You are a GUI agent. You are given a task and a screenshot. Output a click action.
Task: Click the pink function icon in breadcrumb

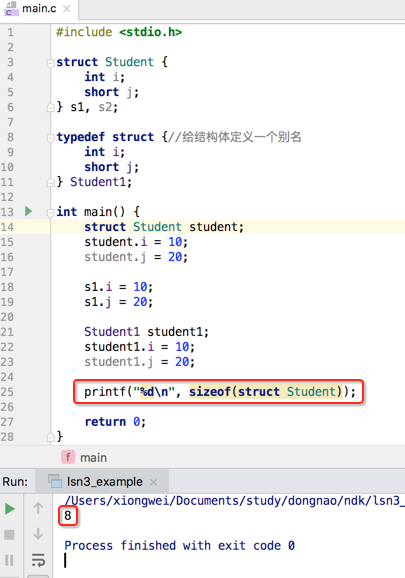(x=68, y=457)
